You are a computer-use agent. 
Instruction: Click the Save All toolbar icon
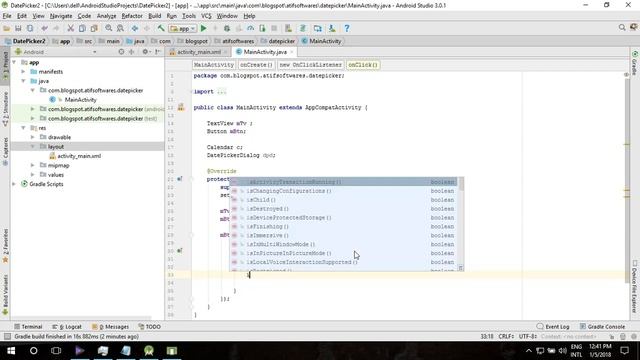click(18, 29)
